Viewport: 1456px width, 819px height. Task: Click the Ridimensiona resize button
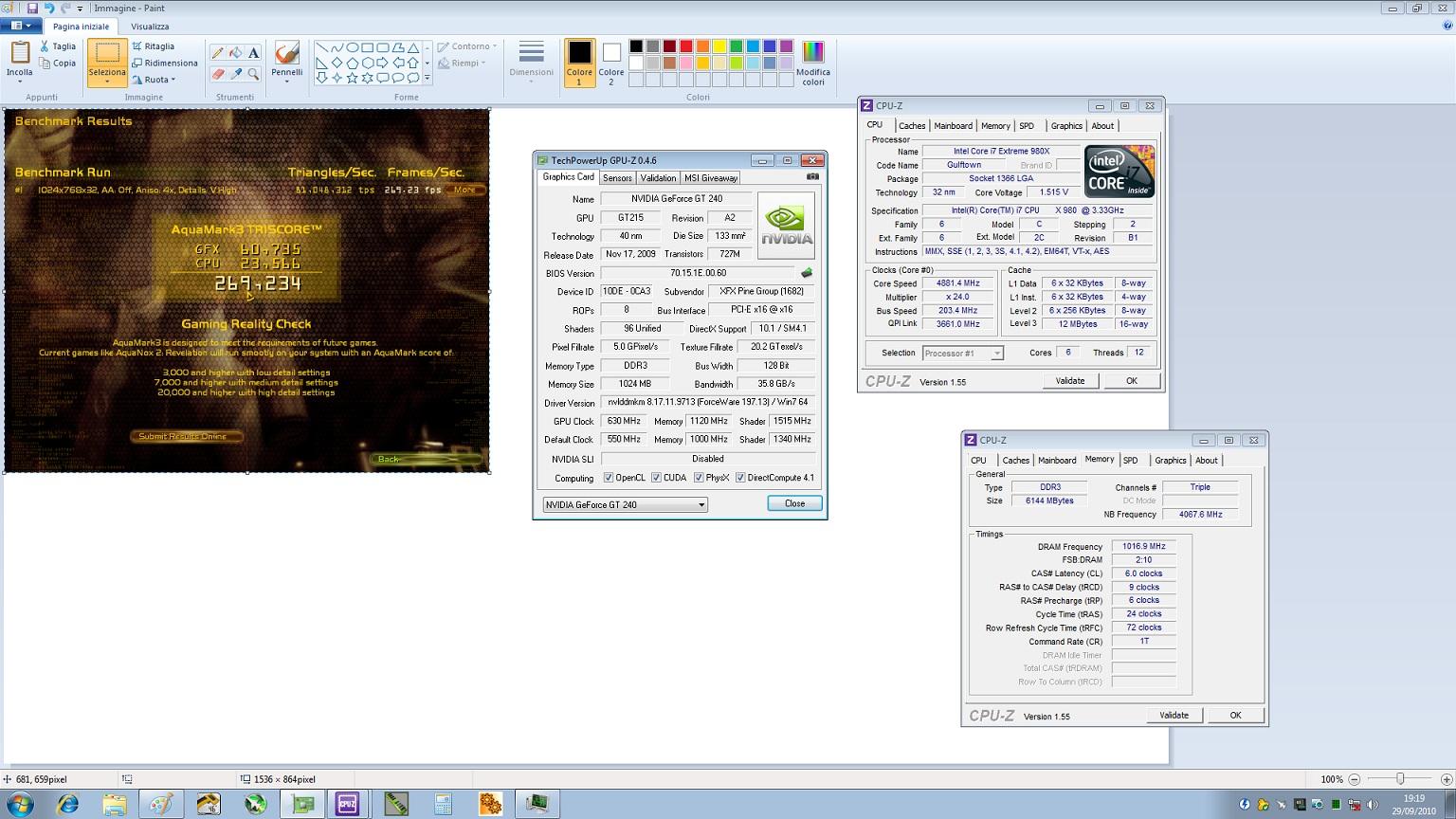point(165,63)
